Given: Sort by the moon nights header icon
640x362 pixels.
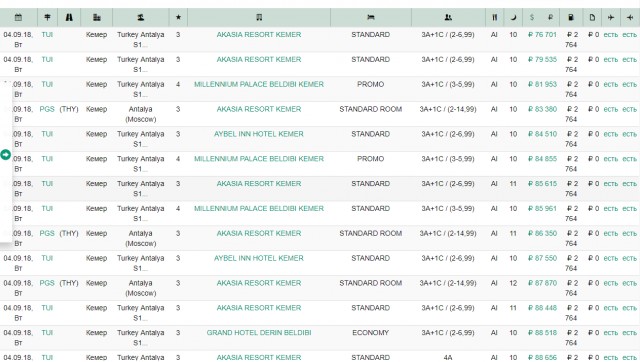Looking at the screenshot, I should click(513, 17).
